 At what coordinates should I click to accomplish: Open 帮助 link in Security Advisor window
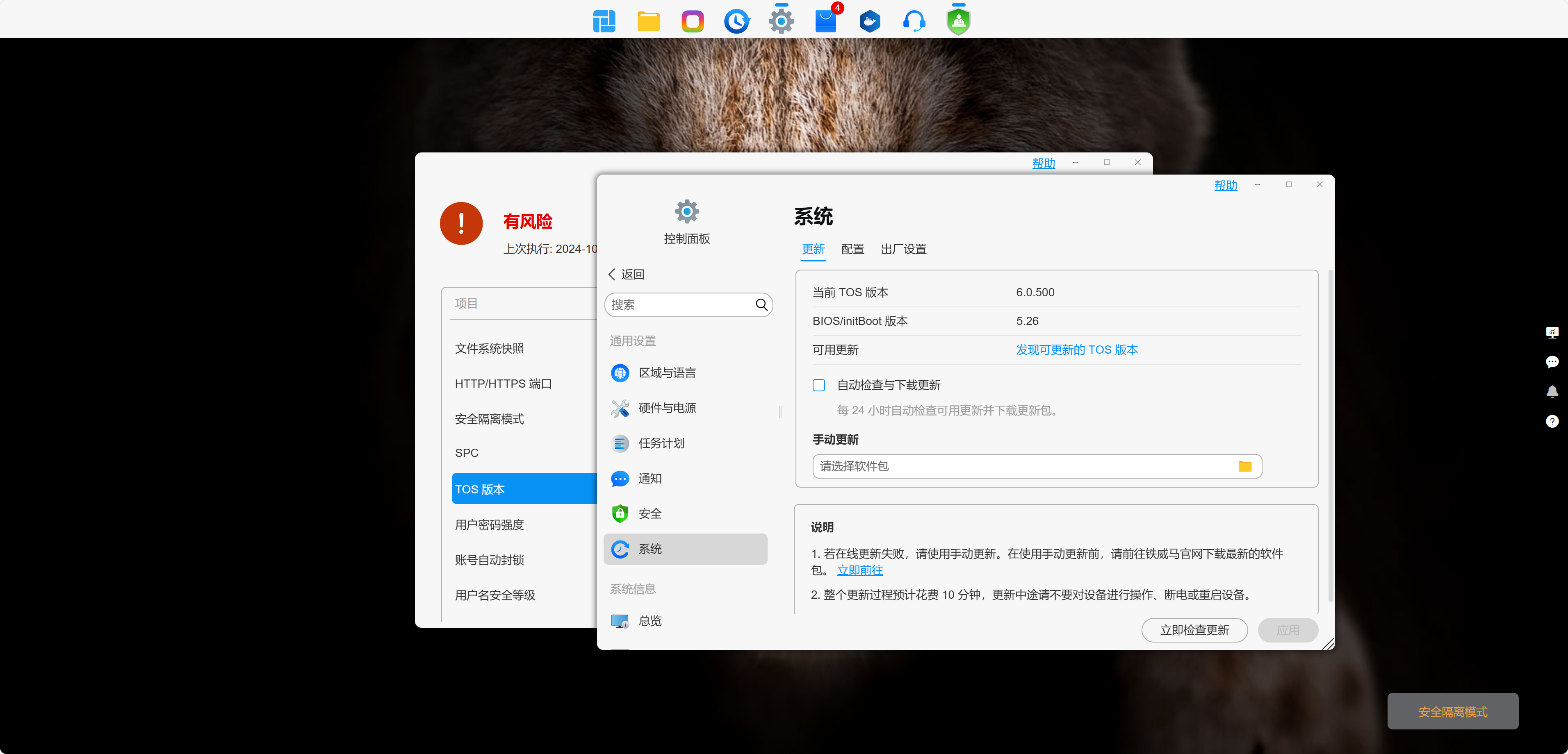point(1043,163)
